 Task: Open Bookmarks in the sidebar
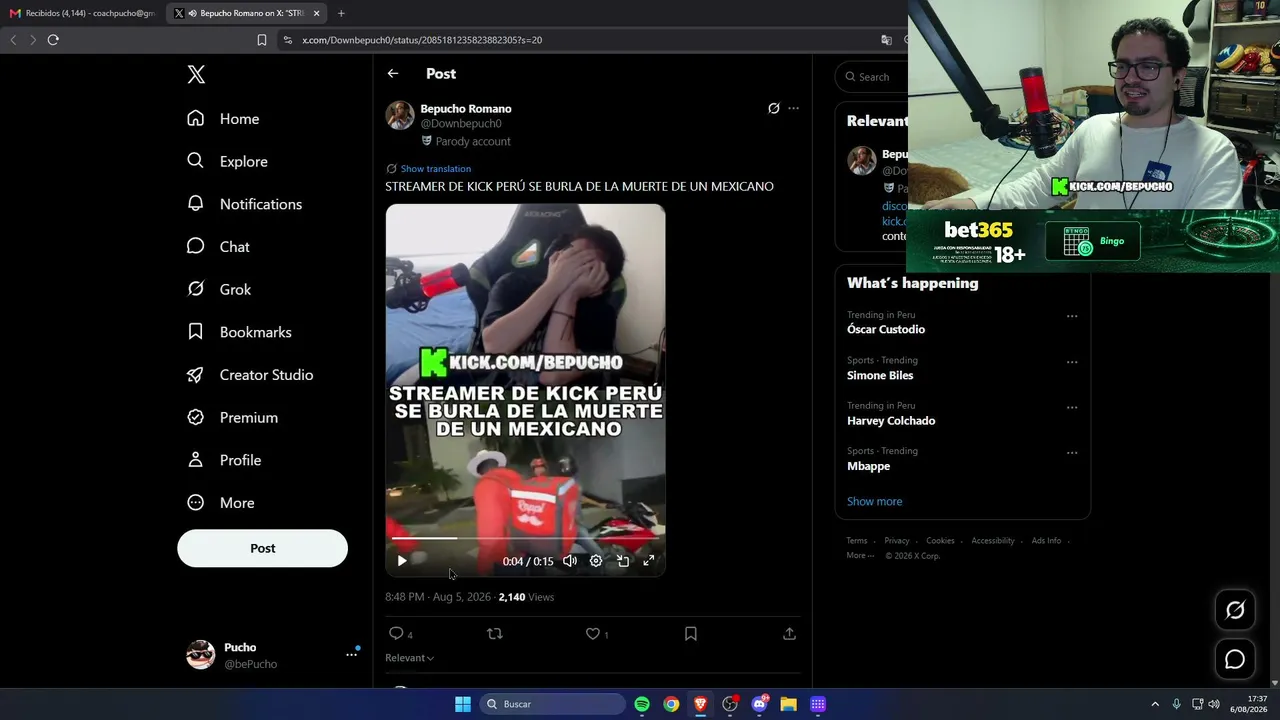point(239,332)
